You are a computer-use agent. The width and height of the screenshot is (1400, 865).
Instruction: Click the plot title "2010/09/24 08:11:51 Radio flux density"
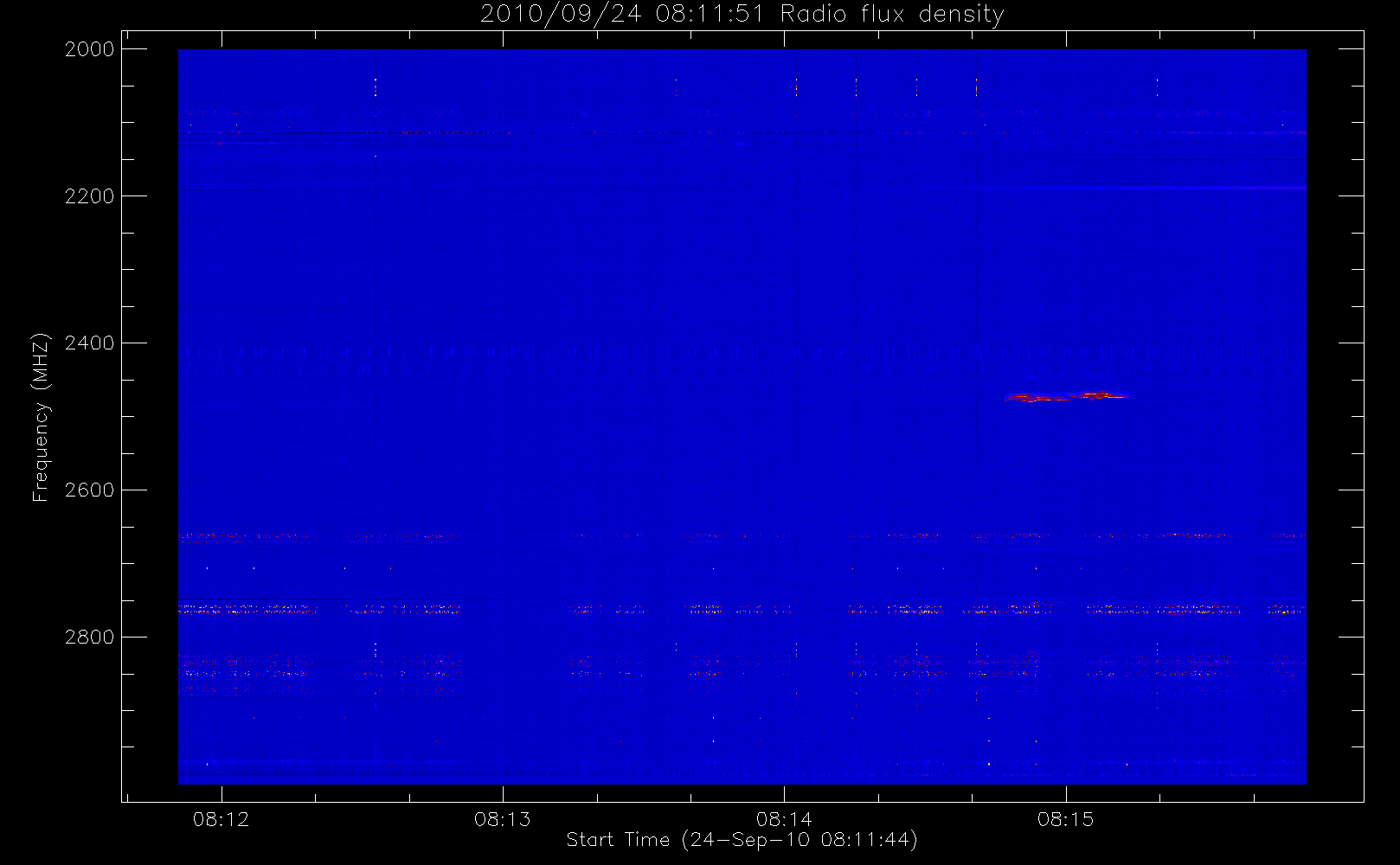[742, 15]
